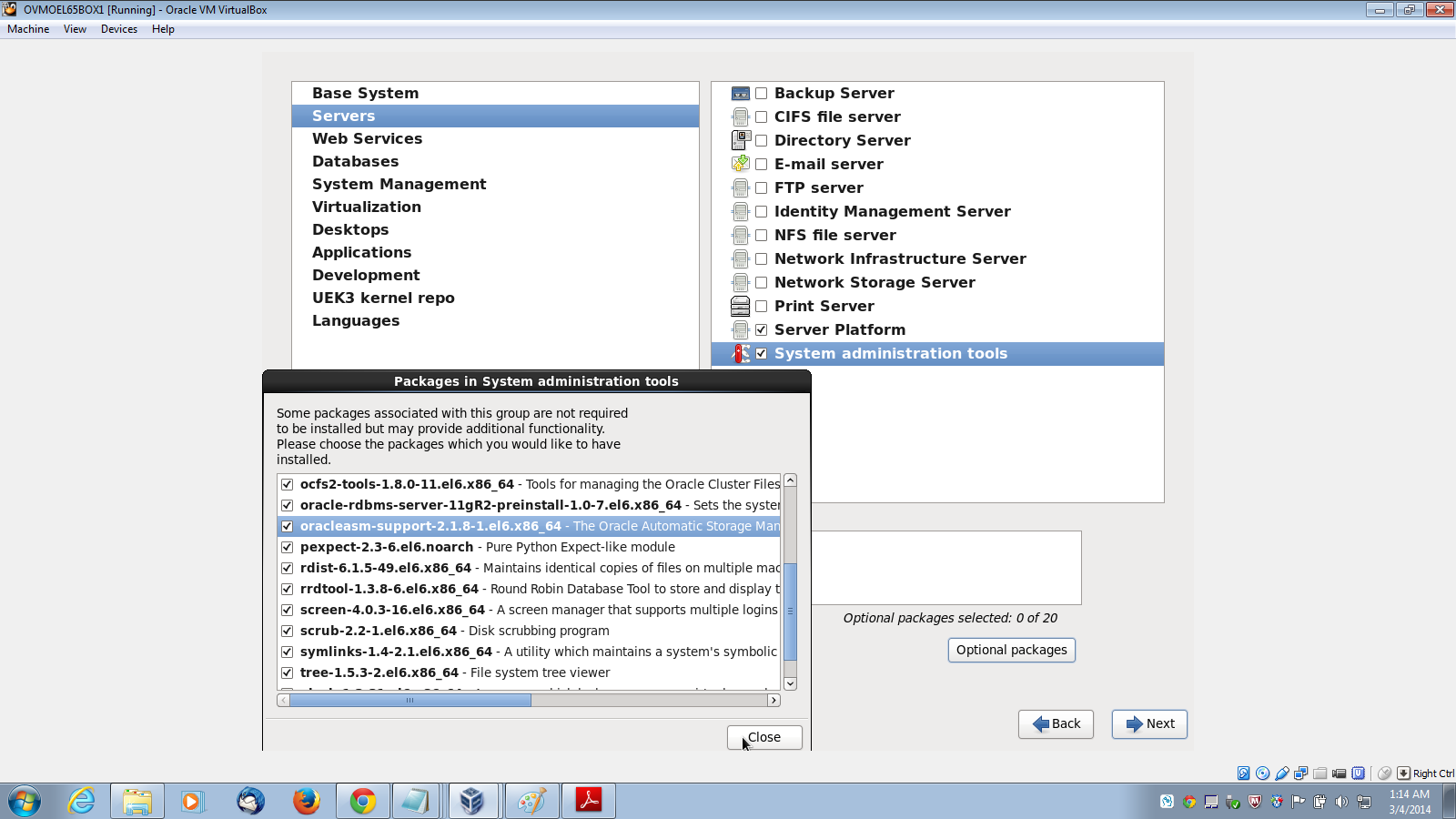Click the System administration tools knife icon
The image size is (1456, 819).
coord(742,353)
